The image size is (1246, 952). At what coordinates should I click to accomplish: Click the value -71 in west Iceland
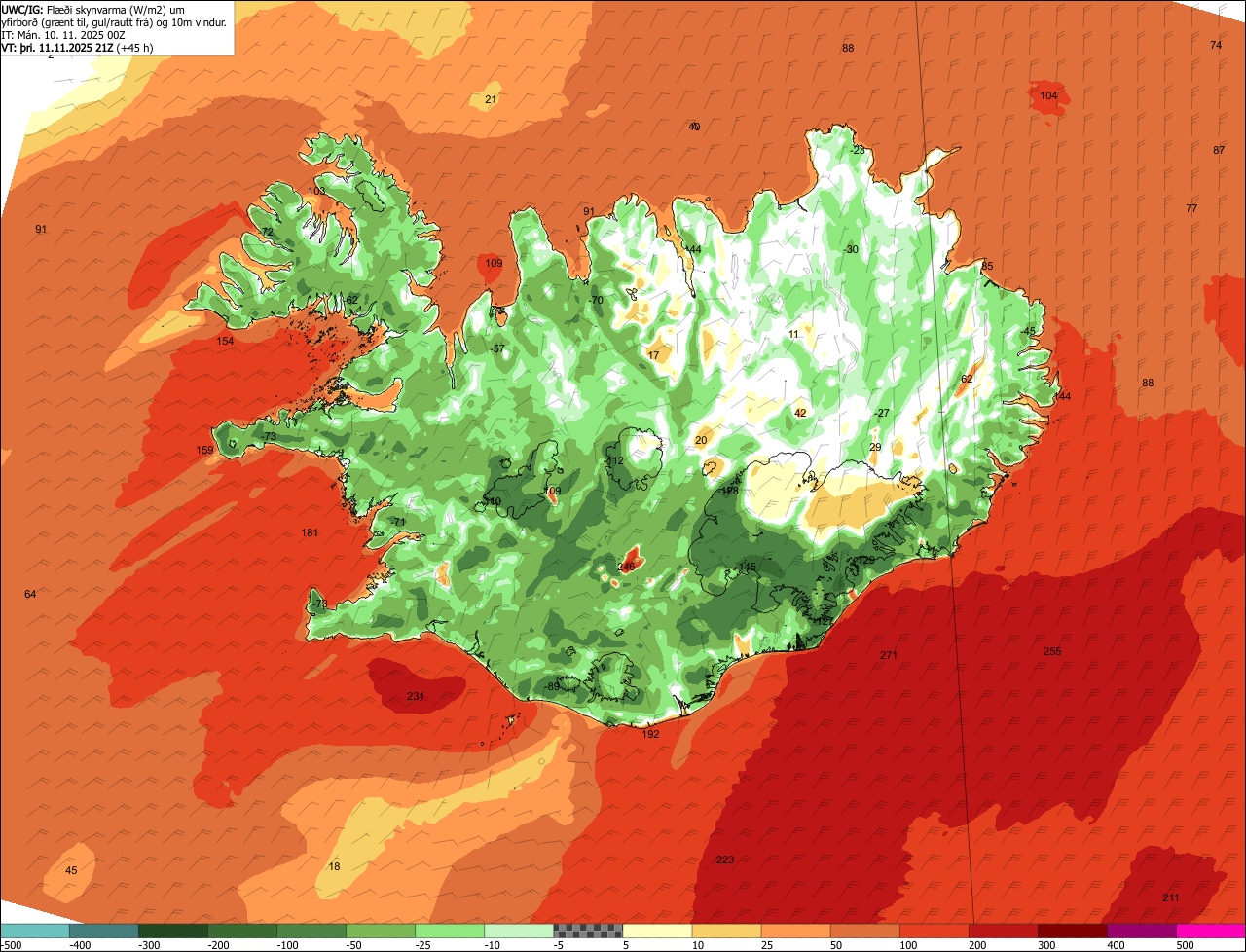click(397, 522)
